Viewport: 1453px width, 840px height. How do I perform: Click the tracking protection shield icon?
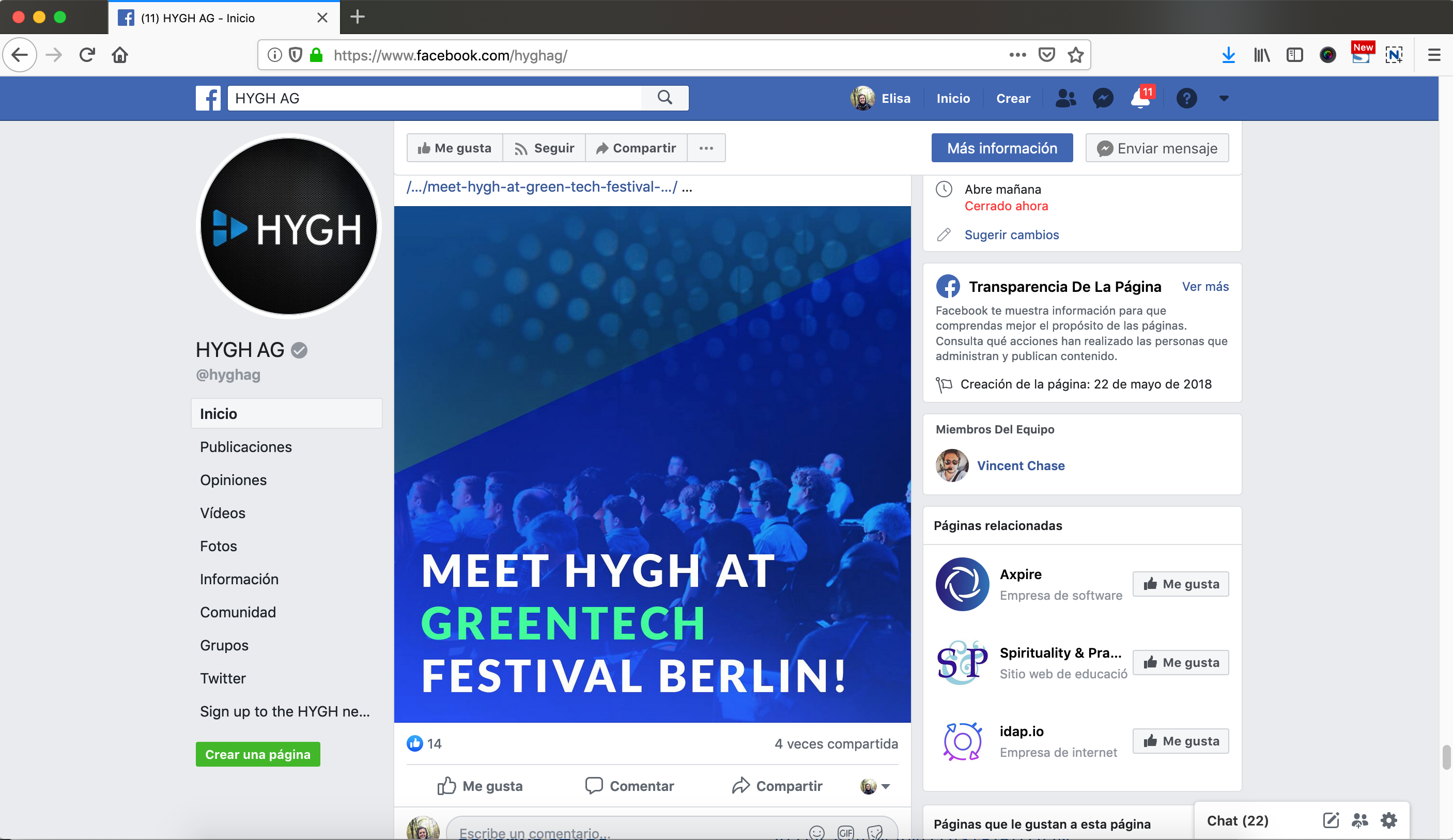(x=296, y=55)
